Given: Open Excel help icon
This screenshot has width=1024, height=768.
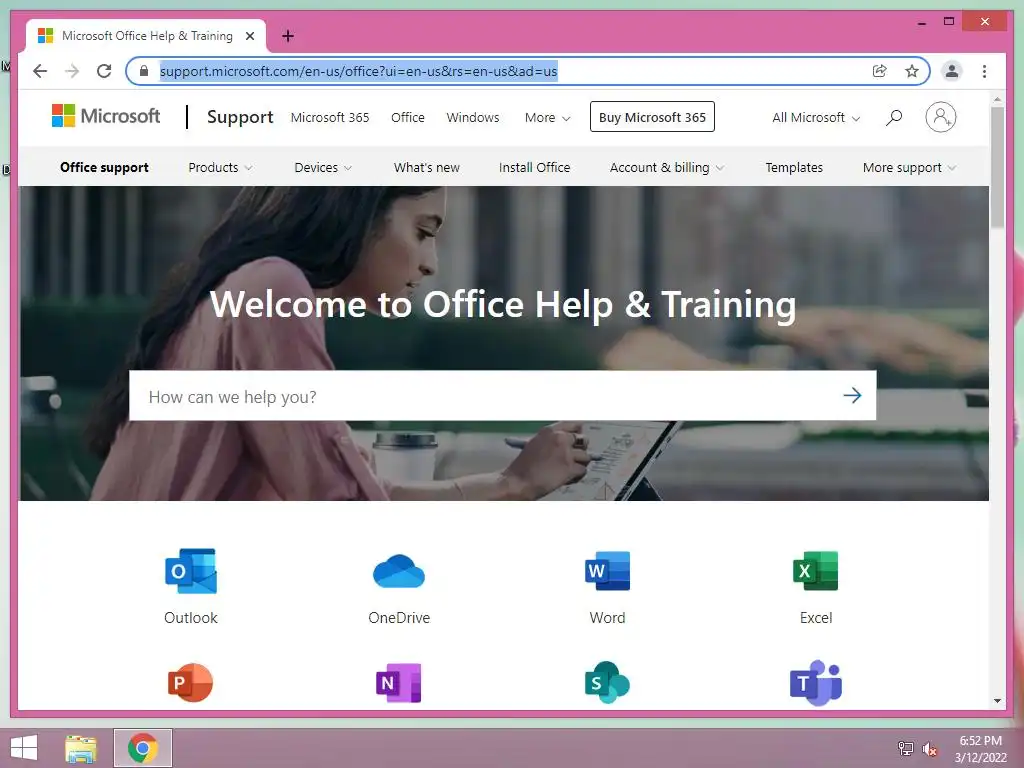Looking at the screenshot, I should tap(816, 571).
